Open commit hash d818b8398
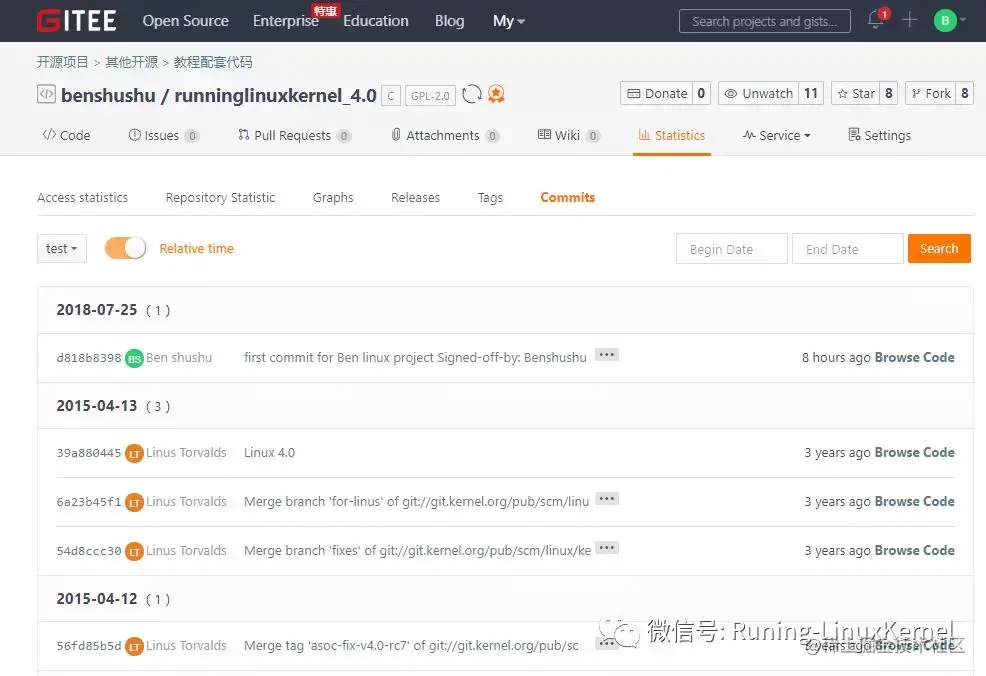Image resolution: width=986 pixels, height=676 pixels. 89,358
